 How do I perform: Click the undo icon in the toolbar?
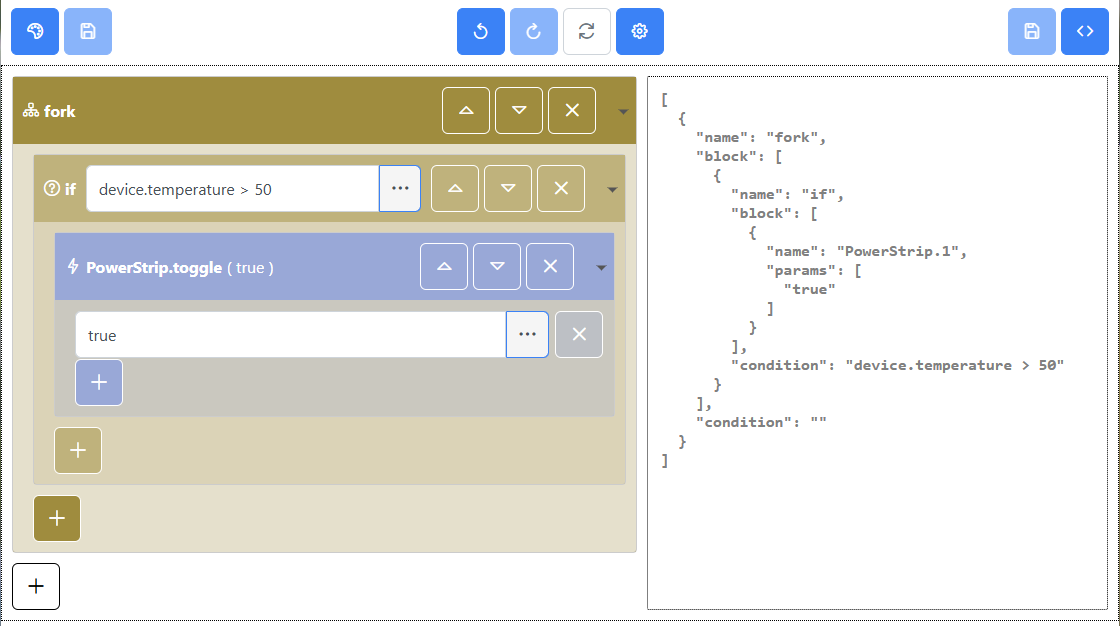coord(480,31)
